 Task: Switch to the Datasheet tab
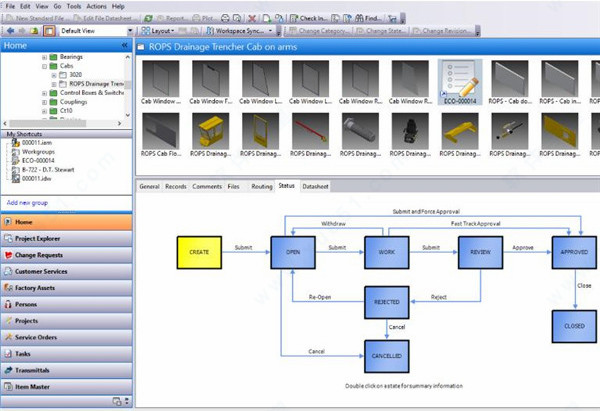pyautogui.click(x=315, y=186)
